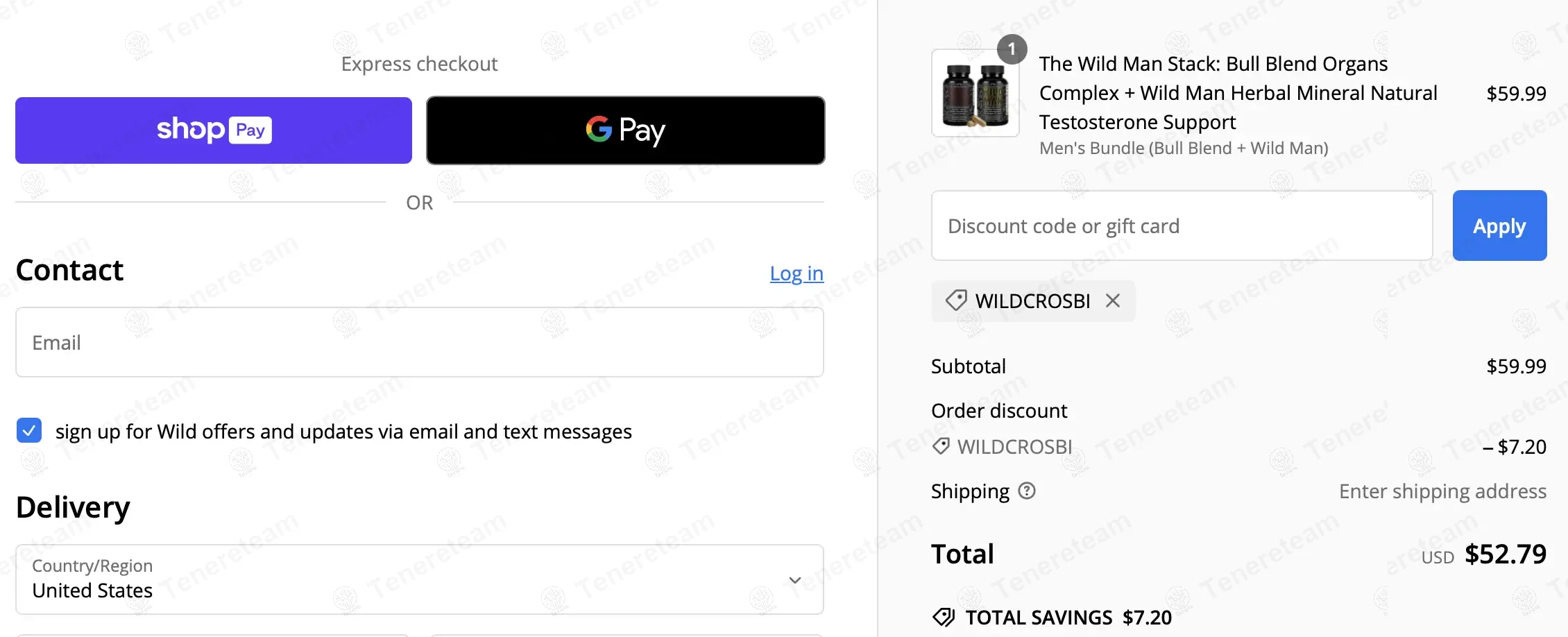
Task: Choose Google Pay express checkout
Action: pyautogui.click(x=625, y=130)
